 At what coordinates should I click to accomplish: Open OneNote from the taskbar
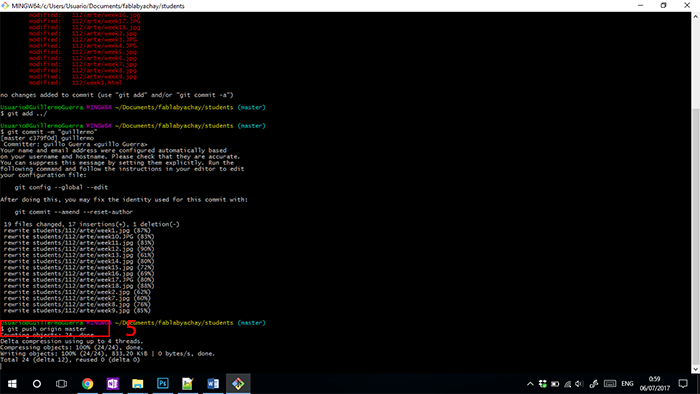[x=112, y=384]
